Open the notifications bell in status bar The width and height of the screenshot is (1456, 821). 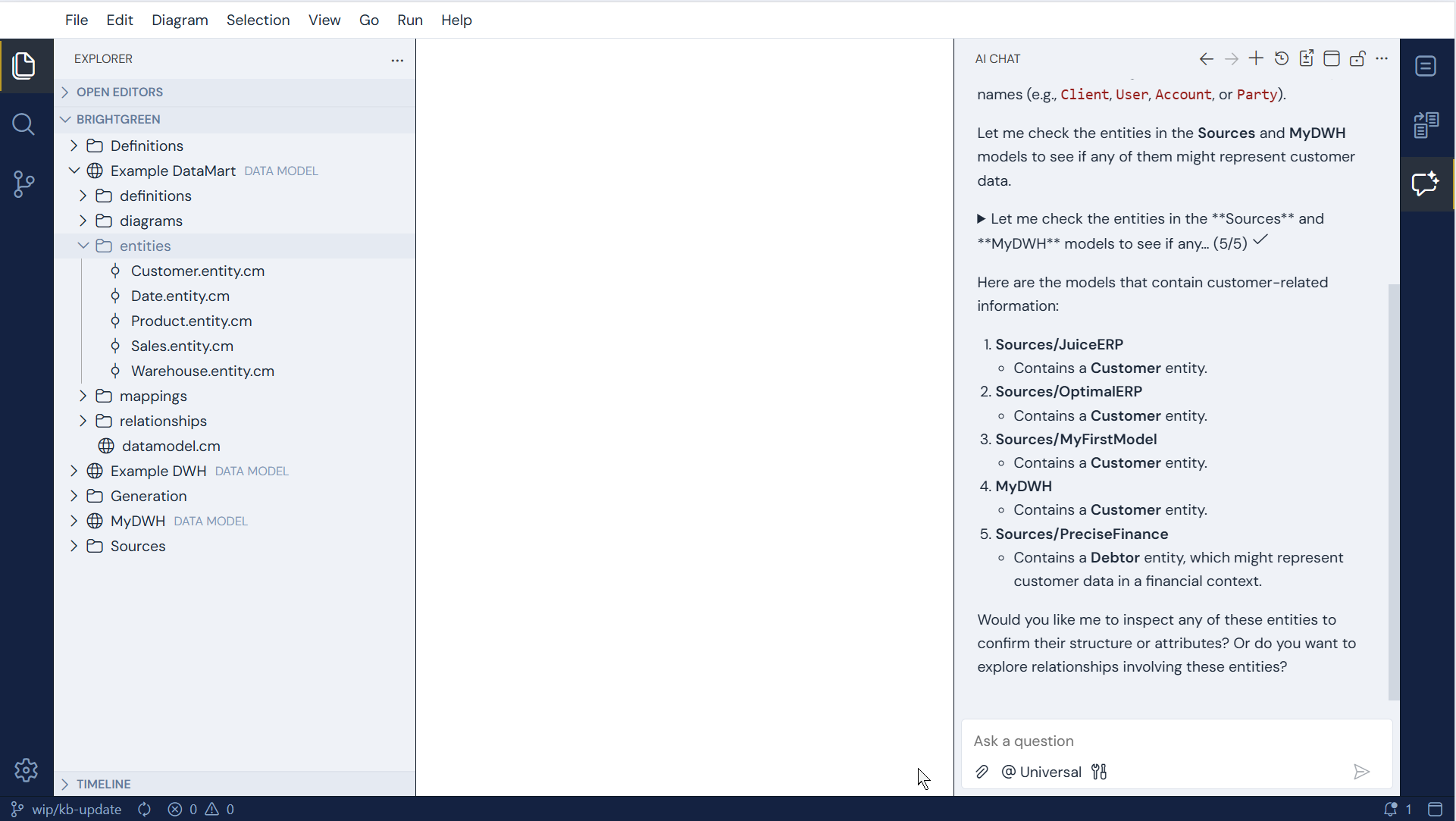tap(1390, 809)
